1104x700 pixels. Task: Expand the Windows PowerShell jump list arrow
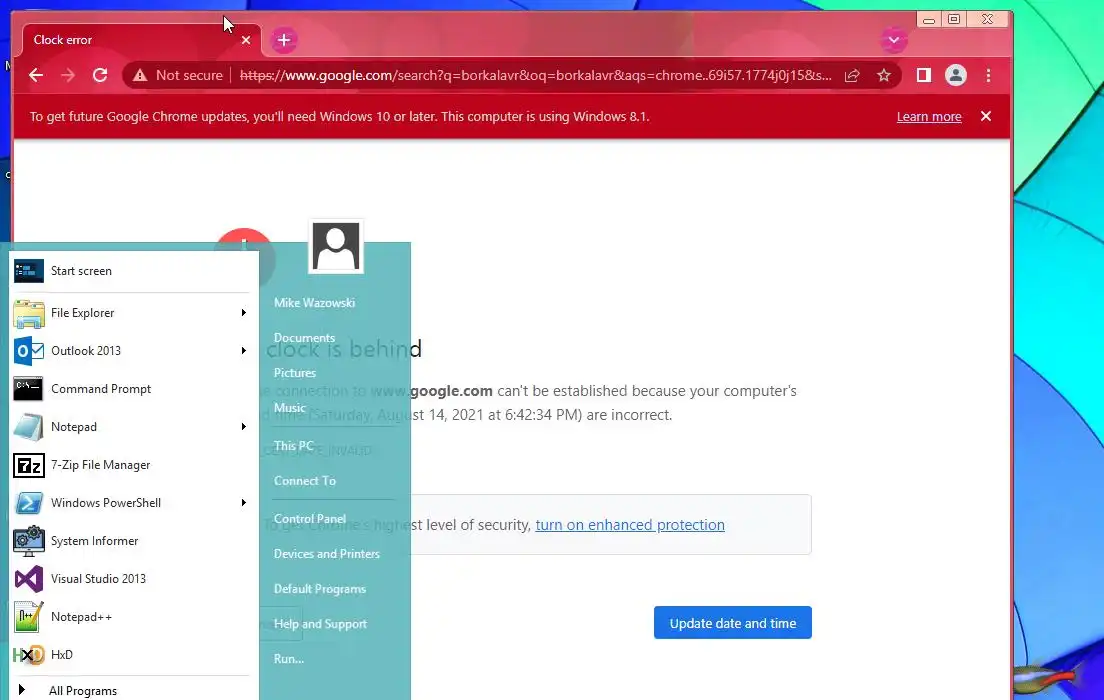(244, 503)
